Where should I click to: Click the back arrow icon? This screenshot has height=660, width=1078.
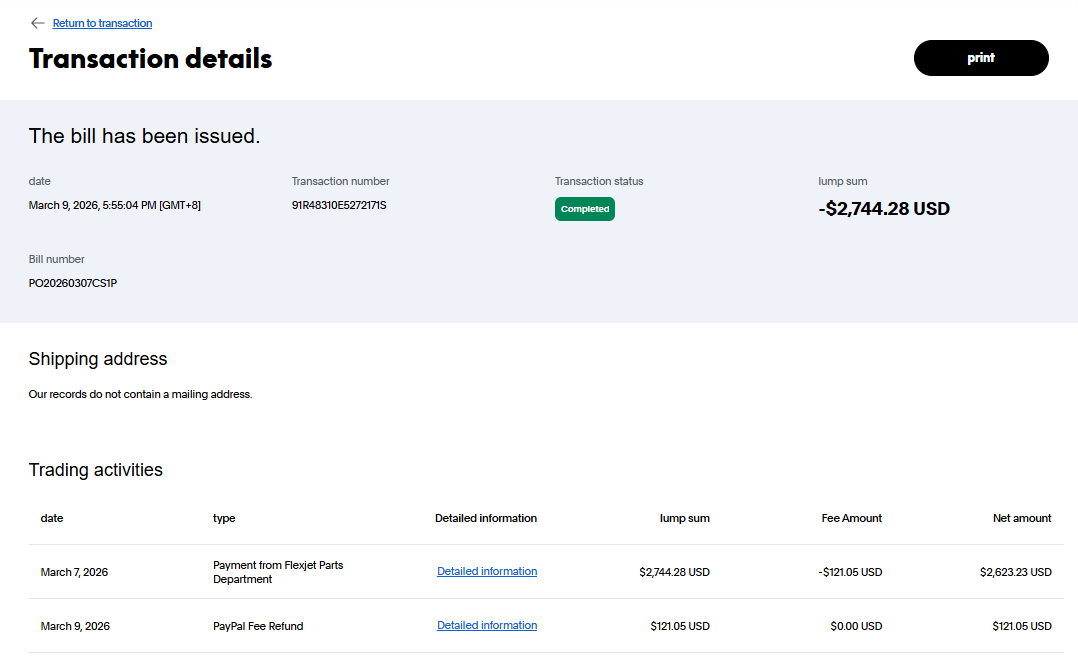(38, 23)
